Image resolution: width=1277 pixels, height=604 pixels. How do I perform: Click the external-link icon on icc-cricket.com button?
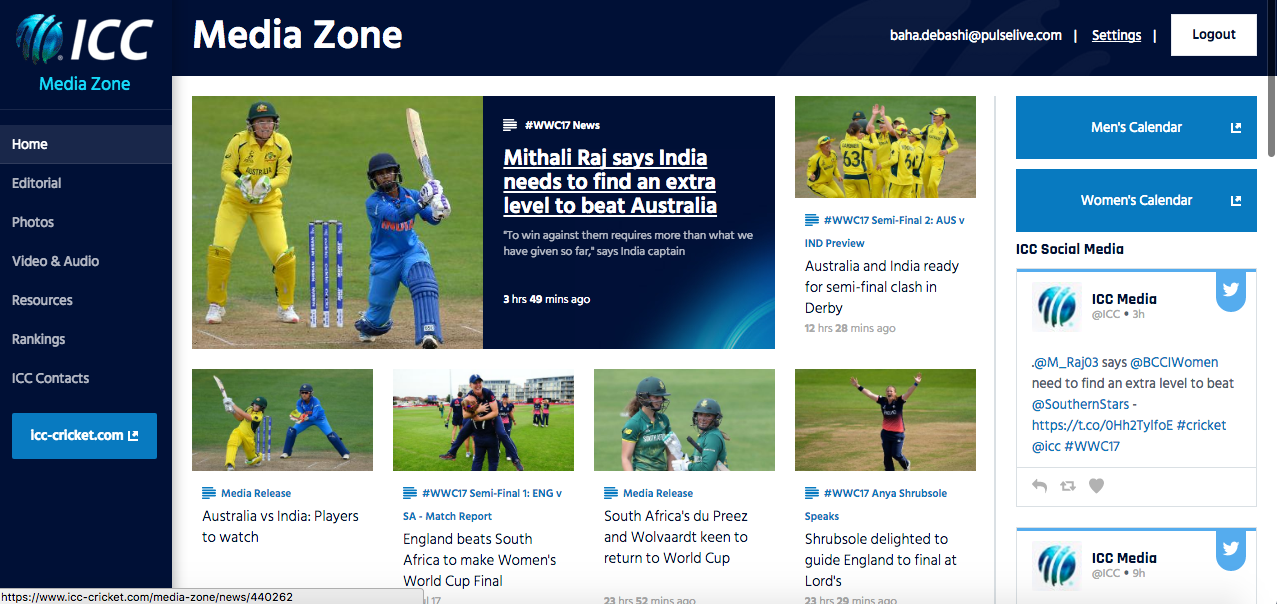pos(133,436)
